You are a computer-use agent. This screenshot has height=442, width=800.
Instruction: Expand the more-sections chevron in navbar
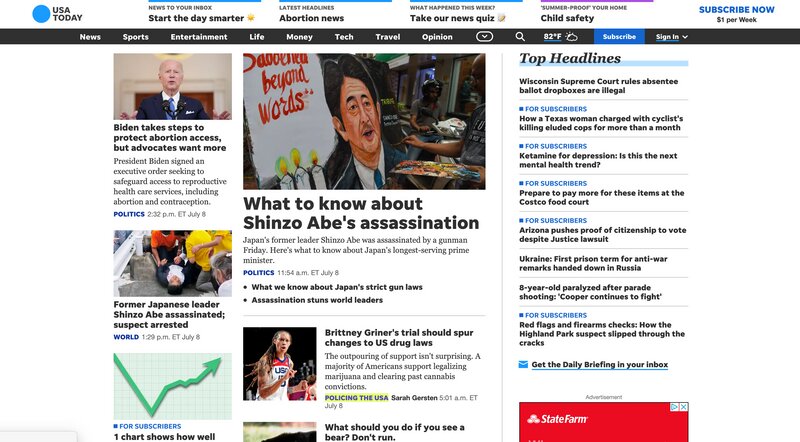click(484, 37)
